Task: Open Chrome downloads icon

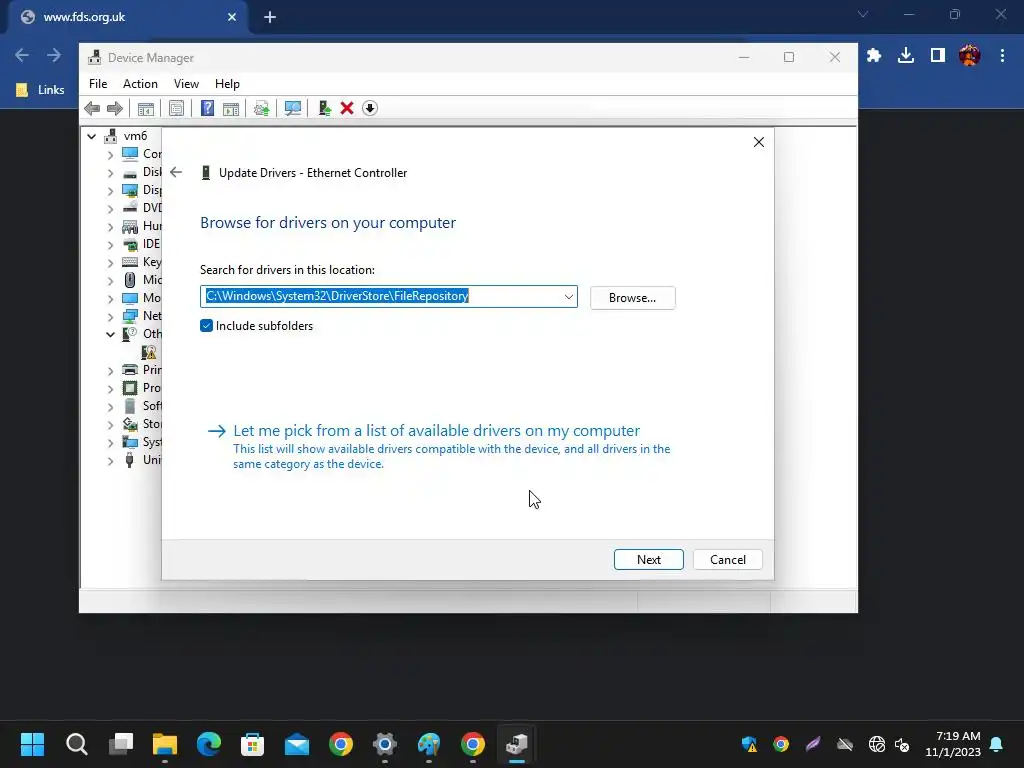Action: [x=906, y=56]
